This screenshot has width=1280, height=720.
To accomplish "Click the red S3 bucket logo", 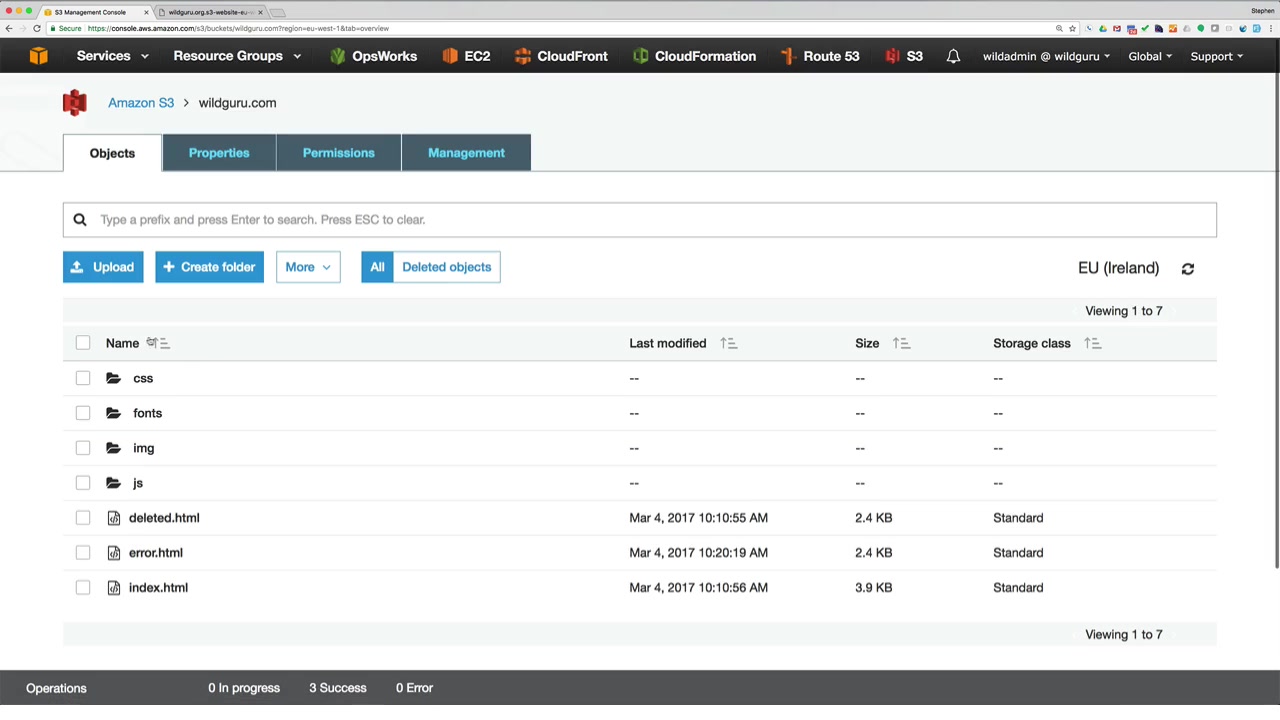I will pyautogui.click(x=75, y=103).
